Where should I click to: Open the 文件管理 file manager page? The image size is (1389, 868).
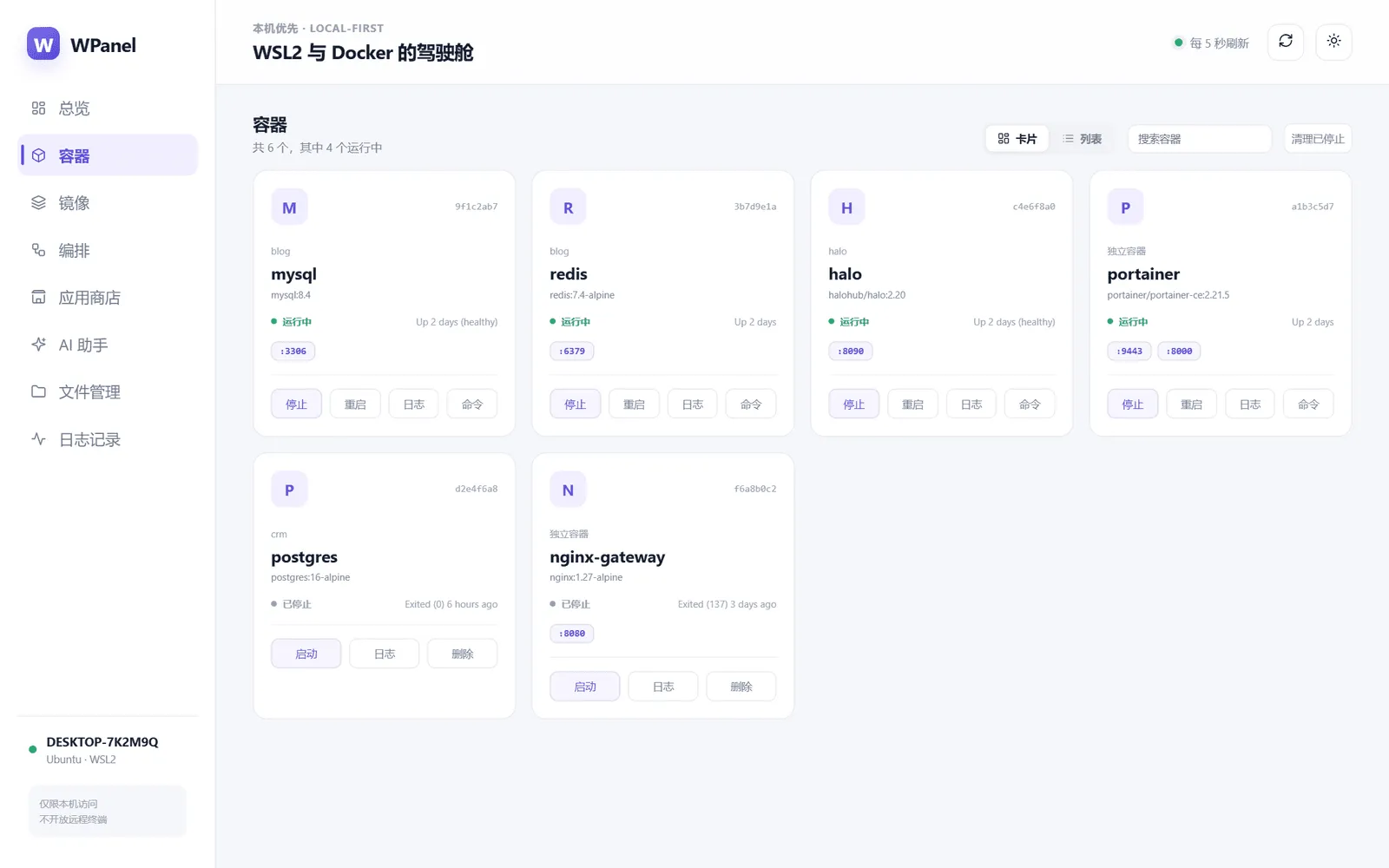pos(108,392)
